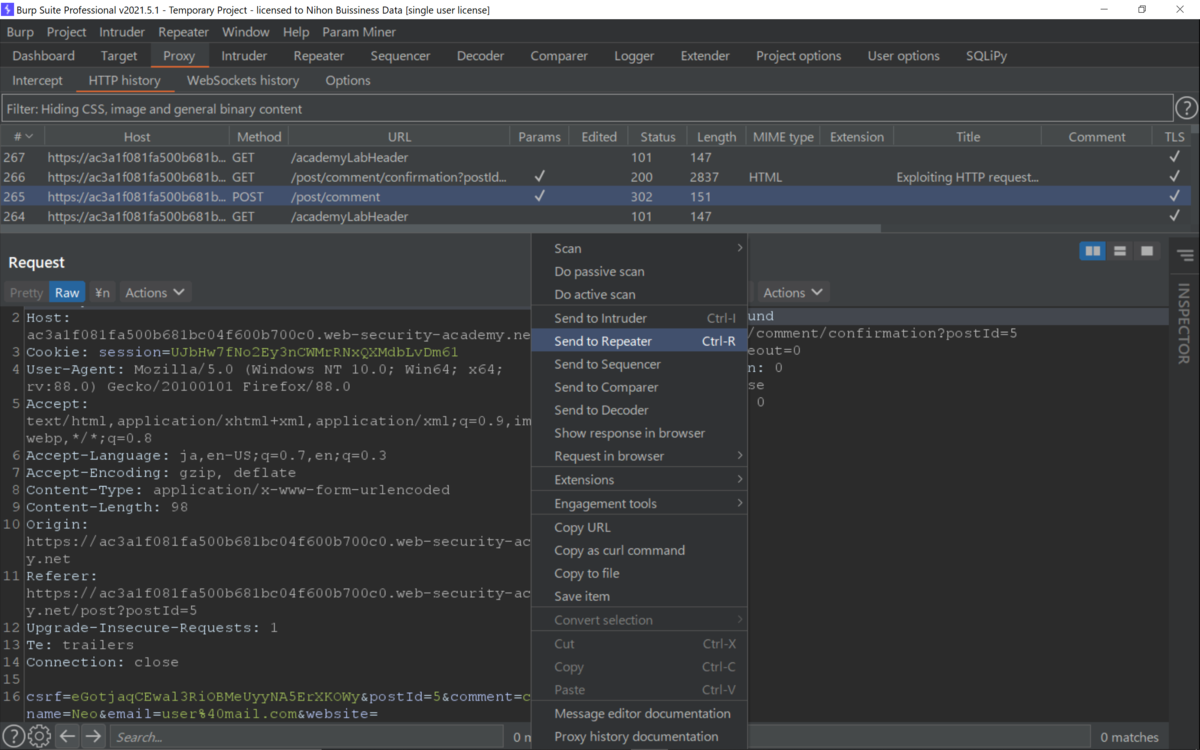Open the Project menu

(67, 32)
